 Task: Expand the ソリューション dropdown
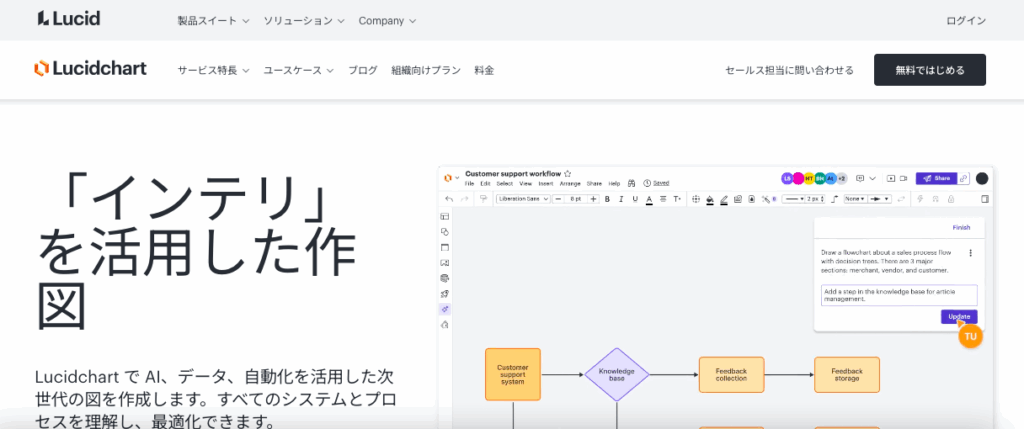coord(304,21)
